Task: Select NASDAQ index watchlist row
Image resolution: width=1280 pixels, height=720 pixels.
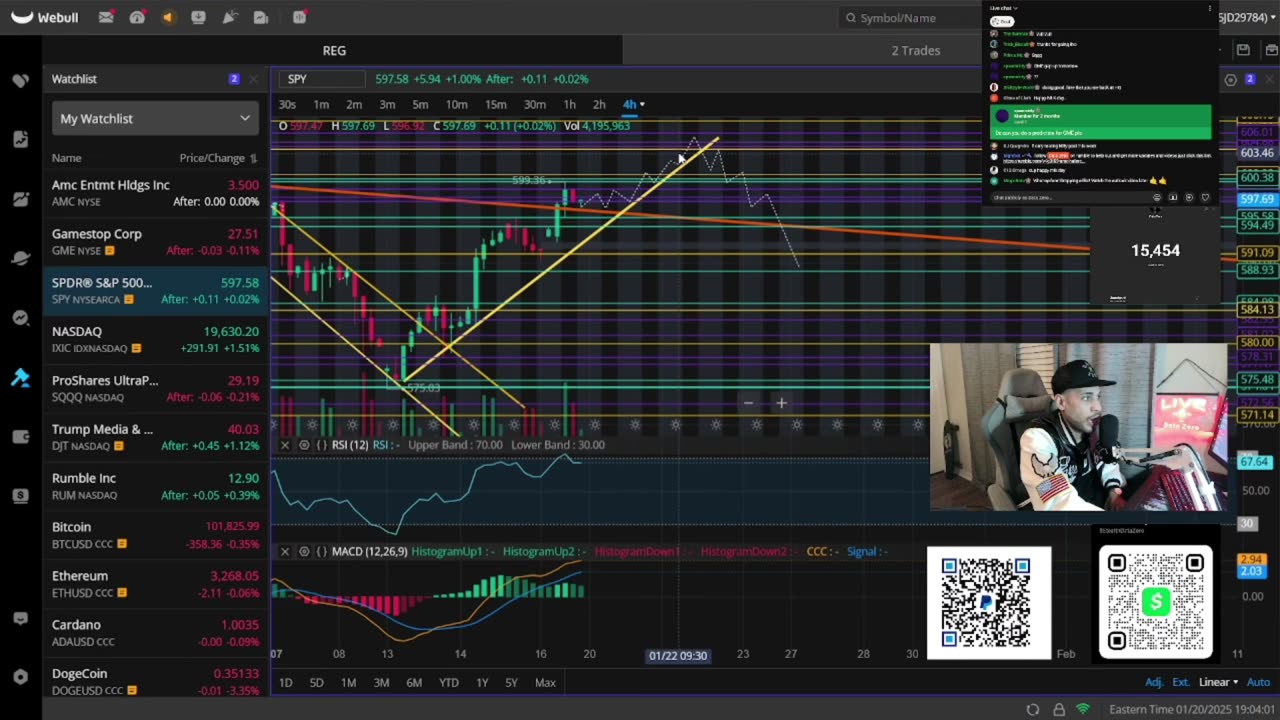Action: tap(156, 339)
